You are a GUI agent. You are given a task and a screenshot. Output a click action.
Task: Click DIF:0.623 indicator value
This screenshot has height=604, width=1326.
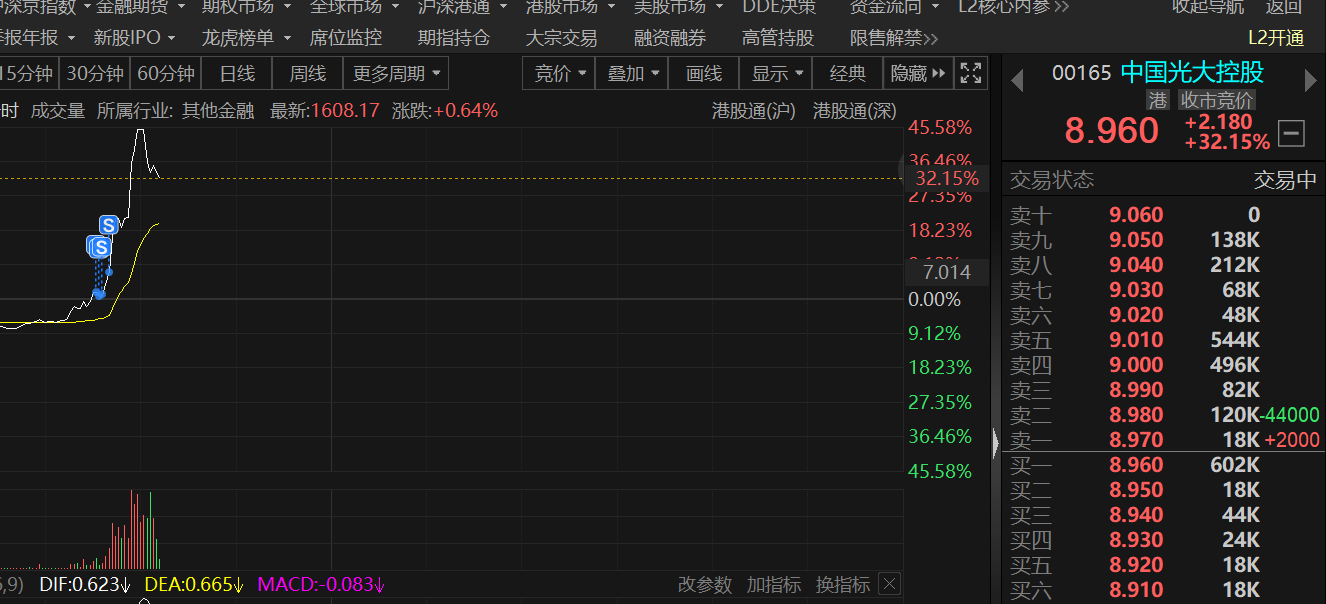pyautogui.click(x=83, y=585)
